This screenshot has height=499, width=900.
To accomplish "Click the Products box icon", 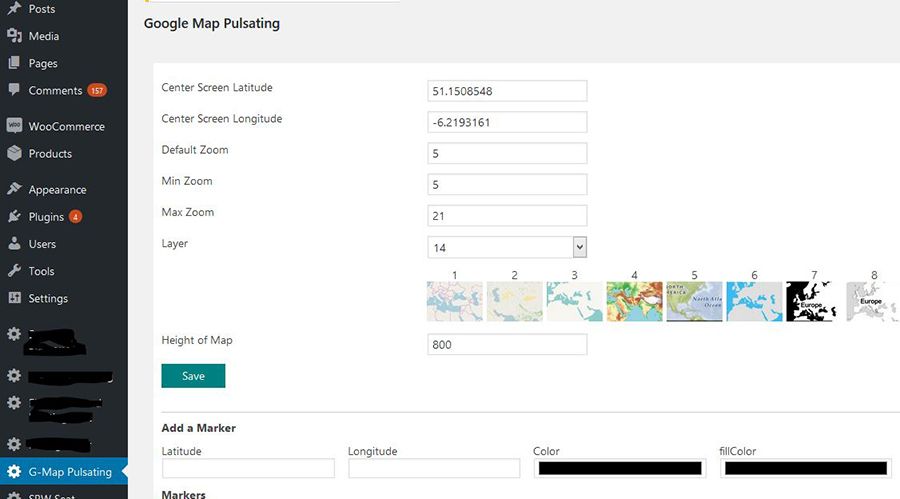I will 14,154.
